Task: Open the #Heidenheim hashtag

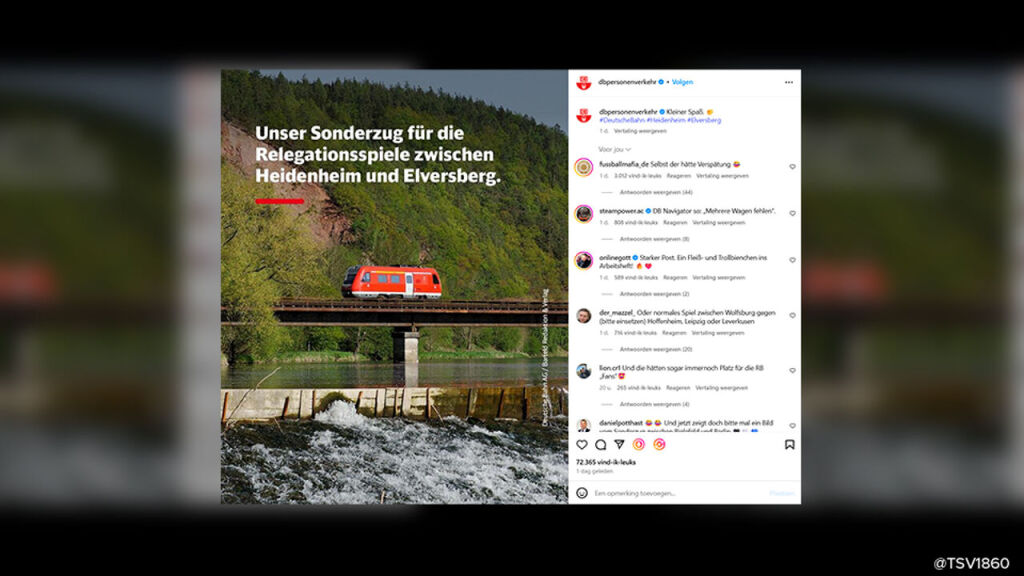Action: (666, 120)
